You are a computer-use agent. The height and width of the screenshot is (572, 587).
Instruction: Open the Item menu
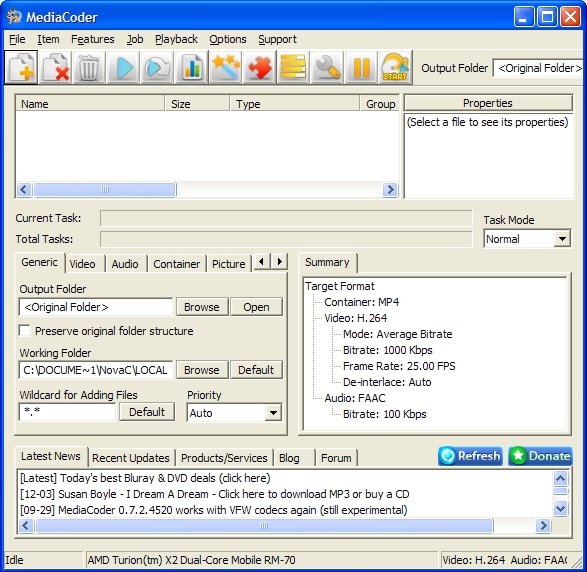(48, 39)
